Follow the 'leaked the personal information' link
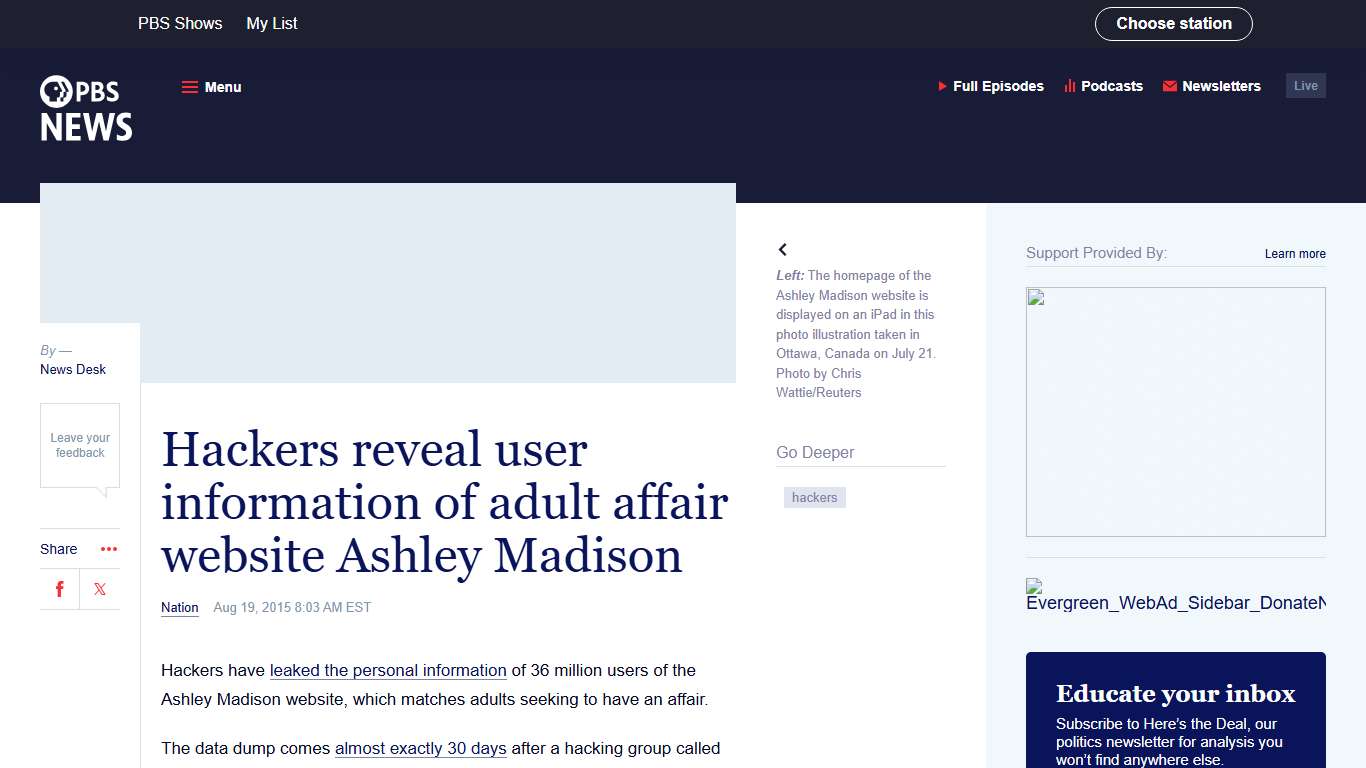The width and height of the screenshot is (1366, 768). coord(387,670)
